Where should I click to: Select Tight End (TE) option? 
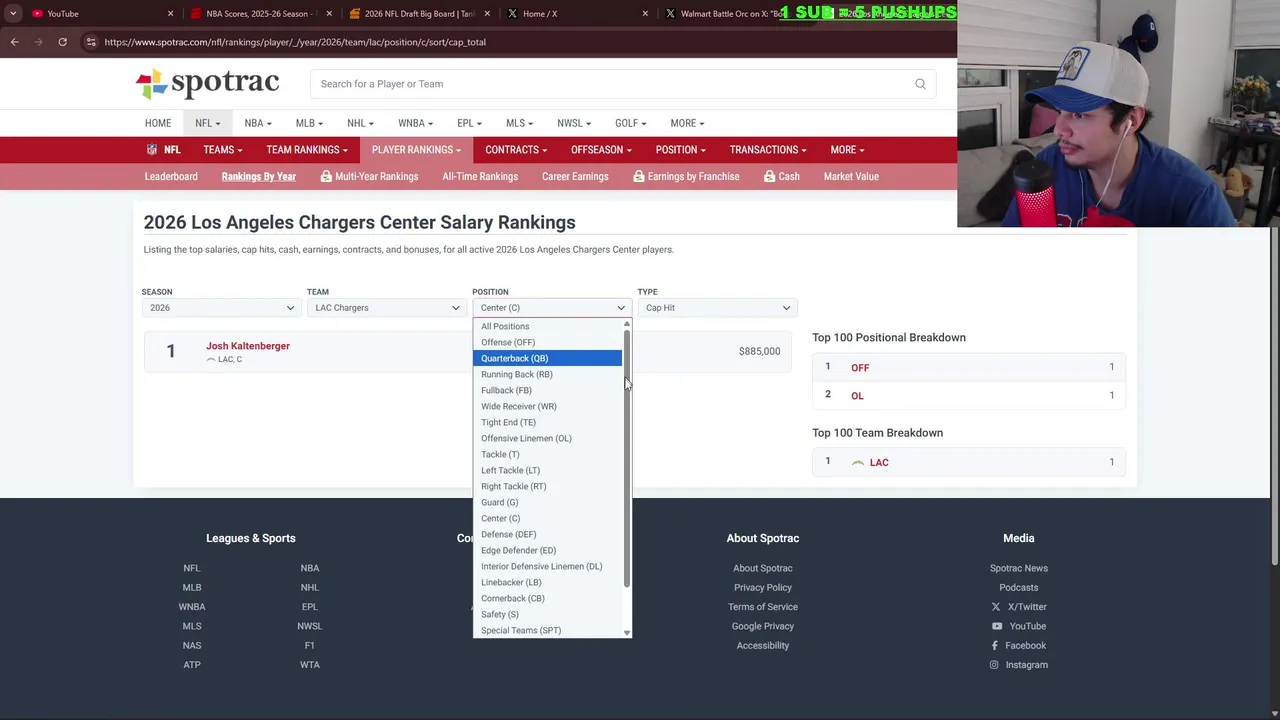pyautogui.click(x=547, y=422)
